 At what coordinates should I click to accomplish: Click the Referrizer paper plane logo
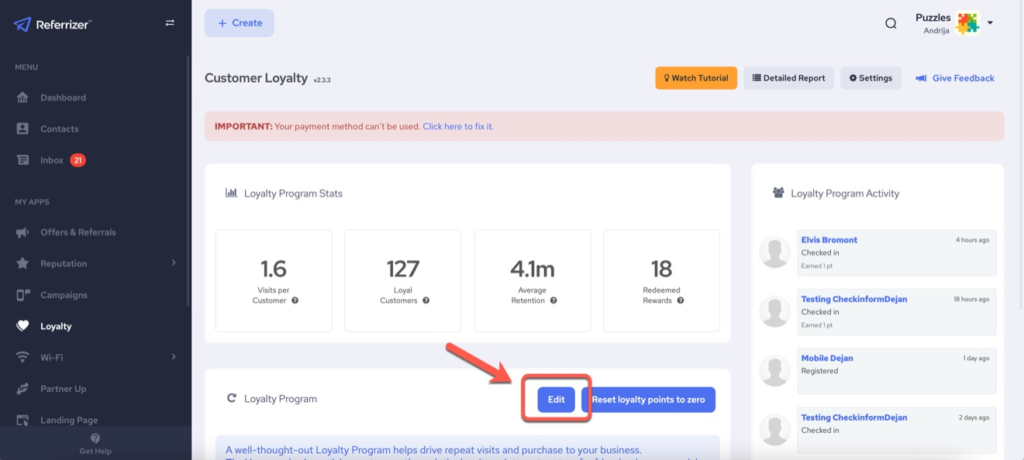(23, 23)
